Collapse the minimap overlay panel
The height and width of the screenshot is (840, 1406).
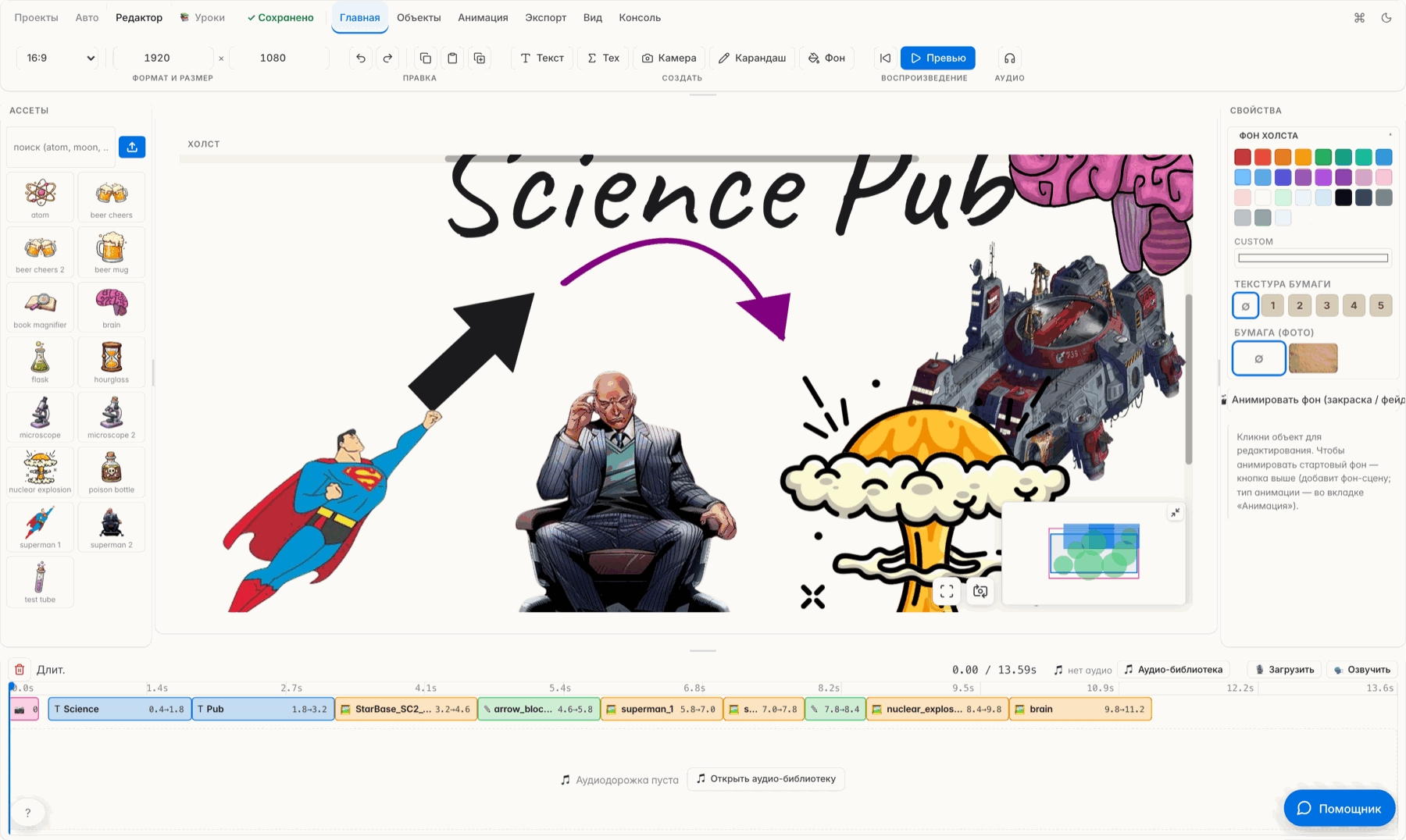click(x=1176, y=513)
